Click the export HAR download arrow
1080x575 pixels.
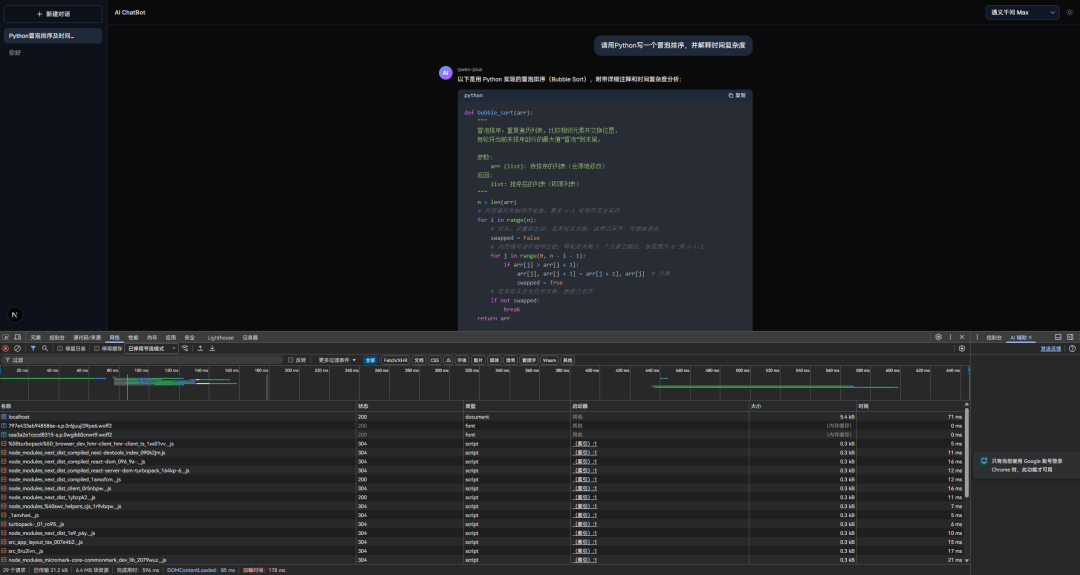pyautogui.click(x=212, y=348)
